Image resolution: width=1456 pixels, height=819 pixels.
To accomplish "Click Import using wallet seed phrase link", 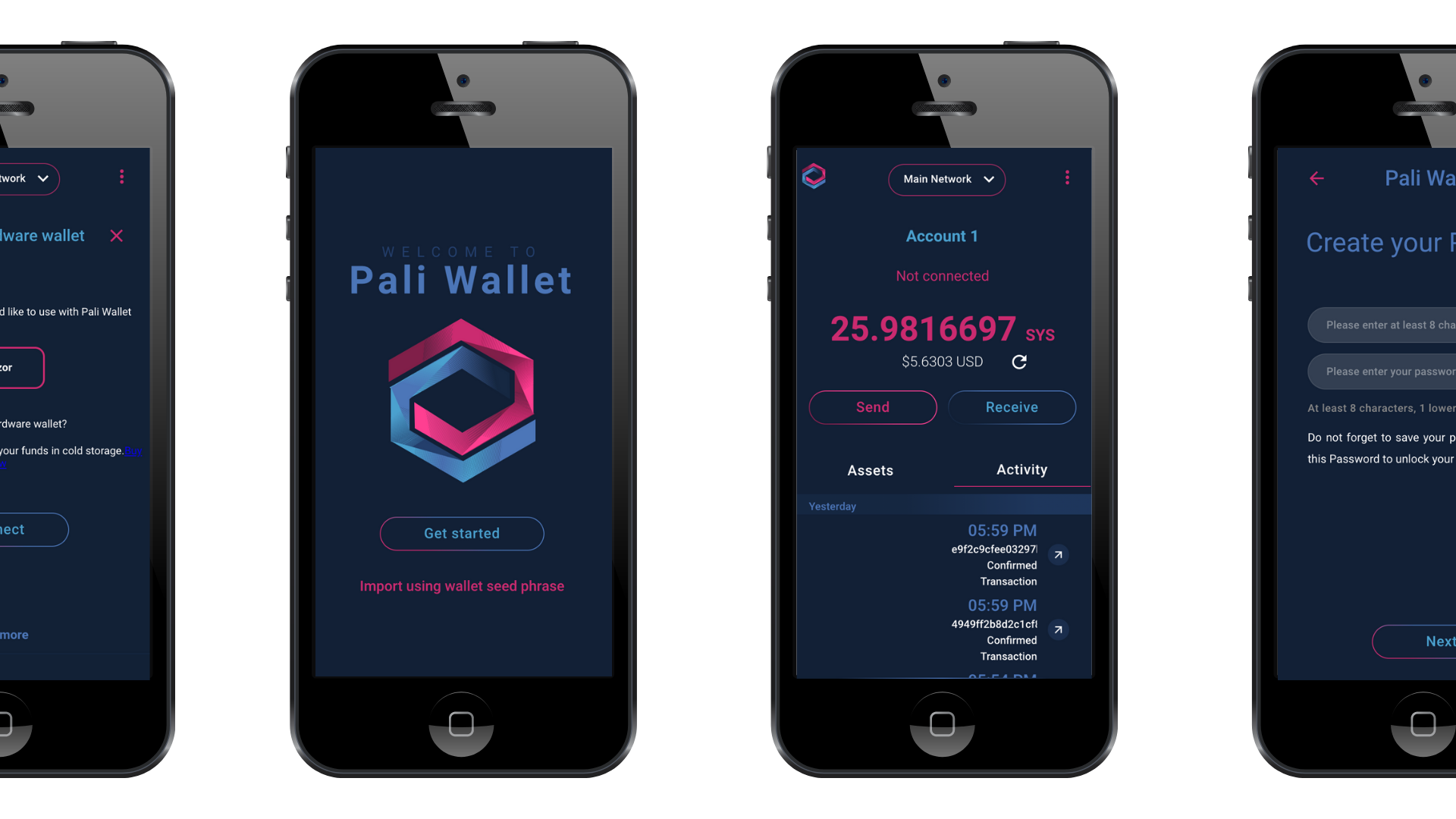I will (x=462, y=586).
